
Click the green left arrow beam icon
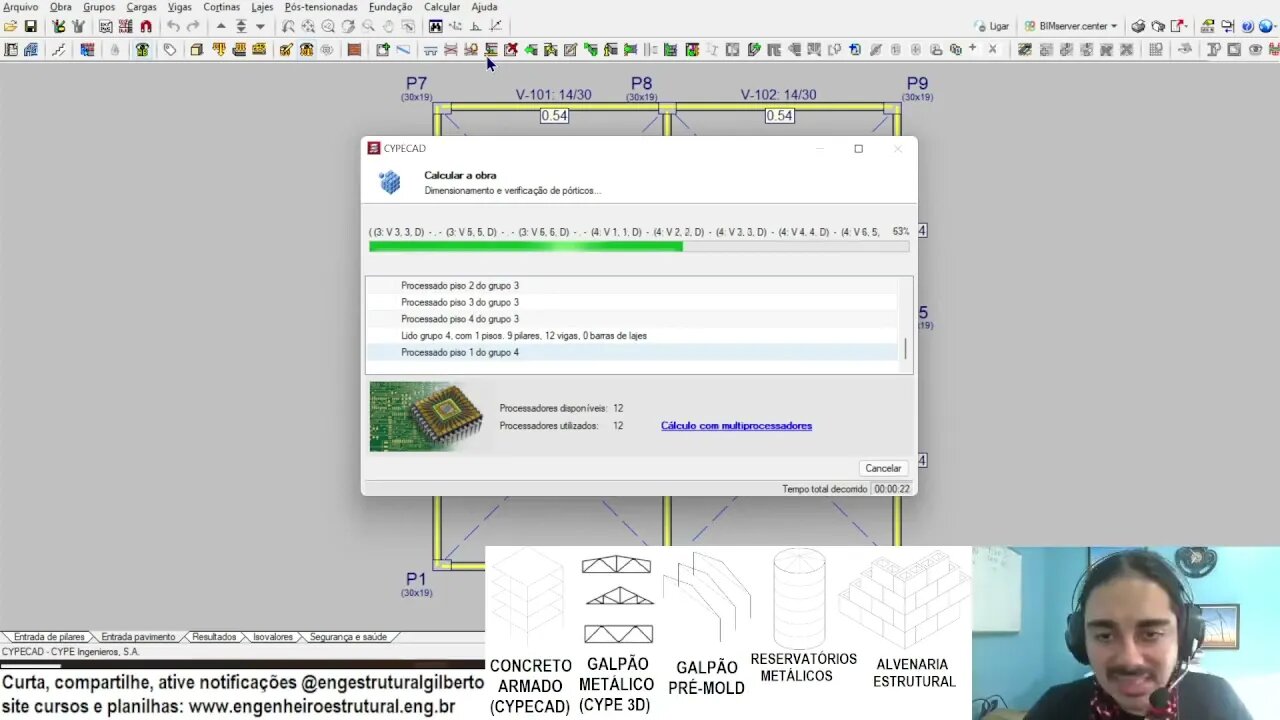[531, 49]
